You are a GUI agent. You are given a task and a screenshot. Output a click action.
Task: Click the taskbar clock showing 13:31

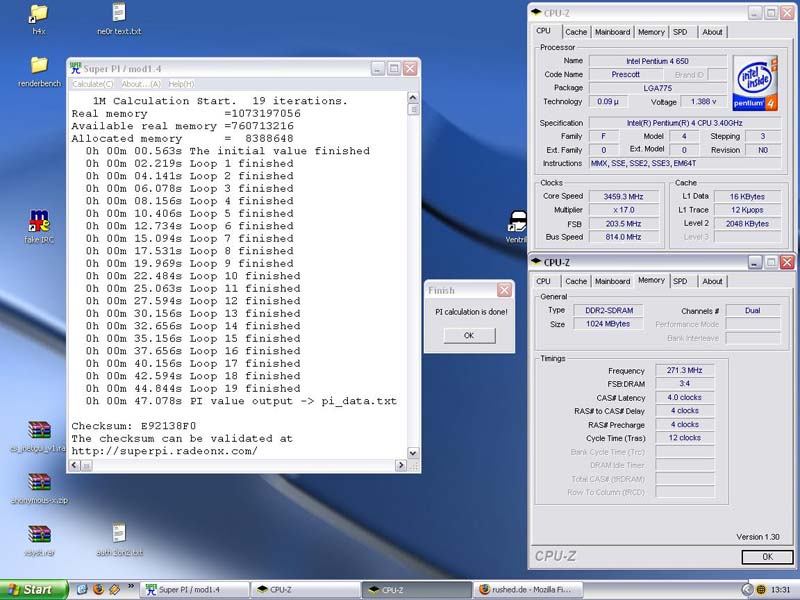click(781, 590)
